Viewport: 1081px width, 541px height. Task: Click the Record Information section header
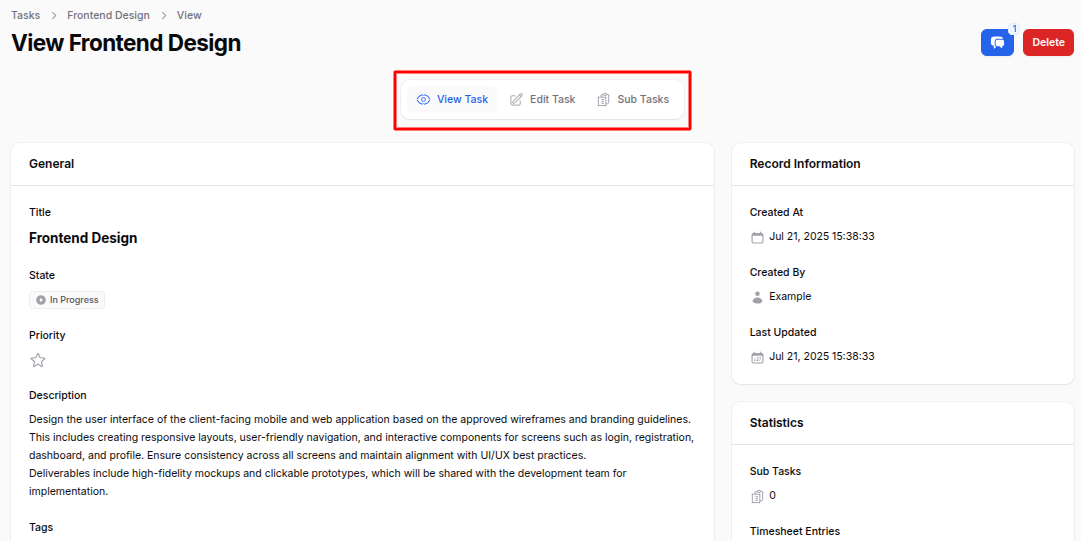click(x=805, y=164)
